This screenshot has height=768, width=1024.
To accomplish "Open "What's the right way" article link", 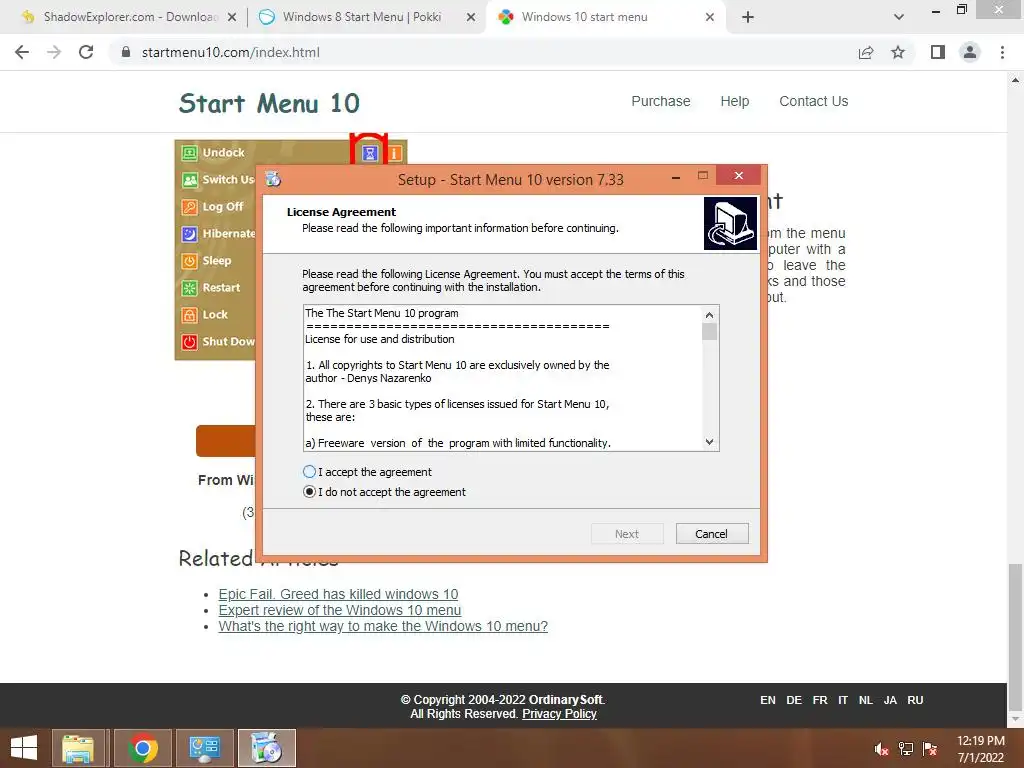I will click(383, 626).
